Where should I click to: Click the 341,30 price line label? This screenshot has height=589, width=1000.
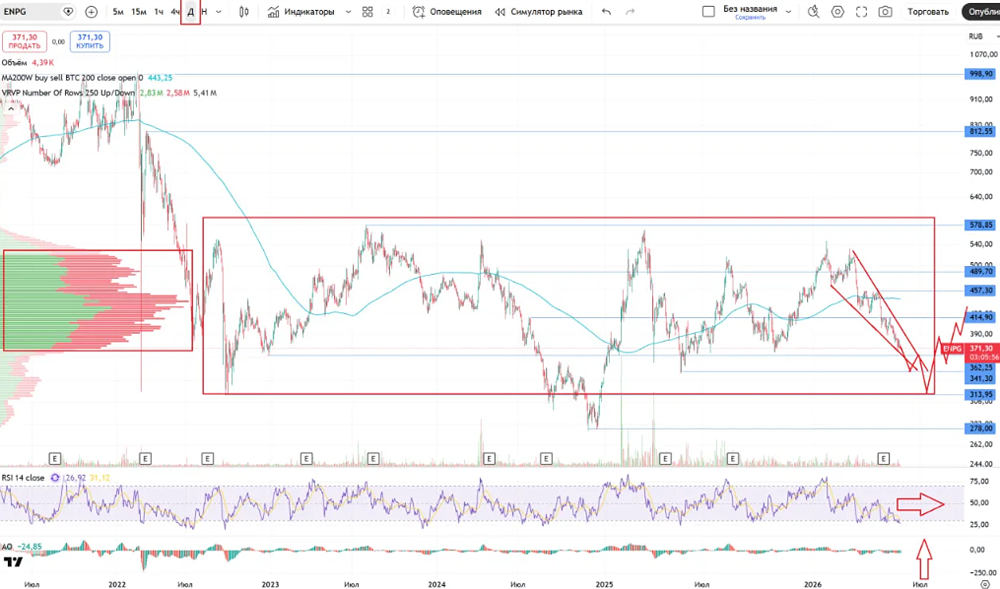[x=980, y=379]
